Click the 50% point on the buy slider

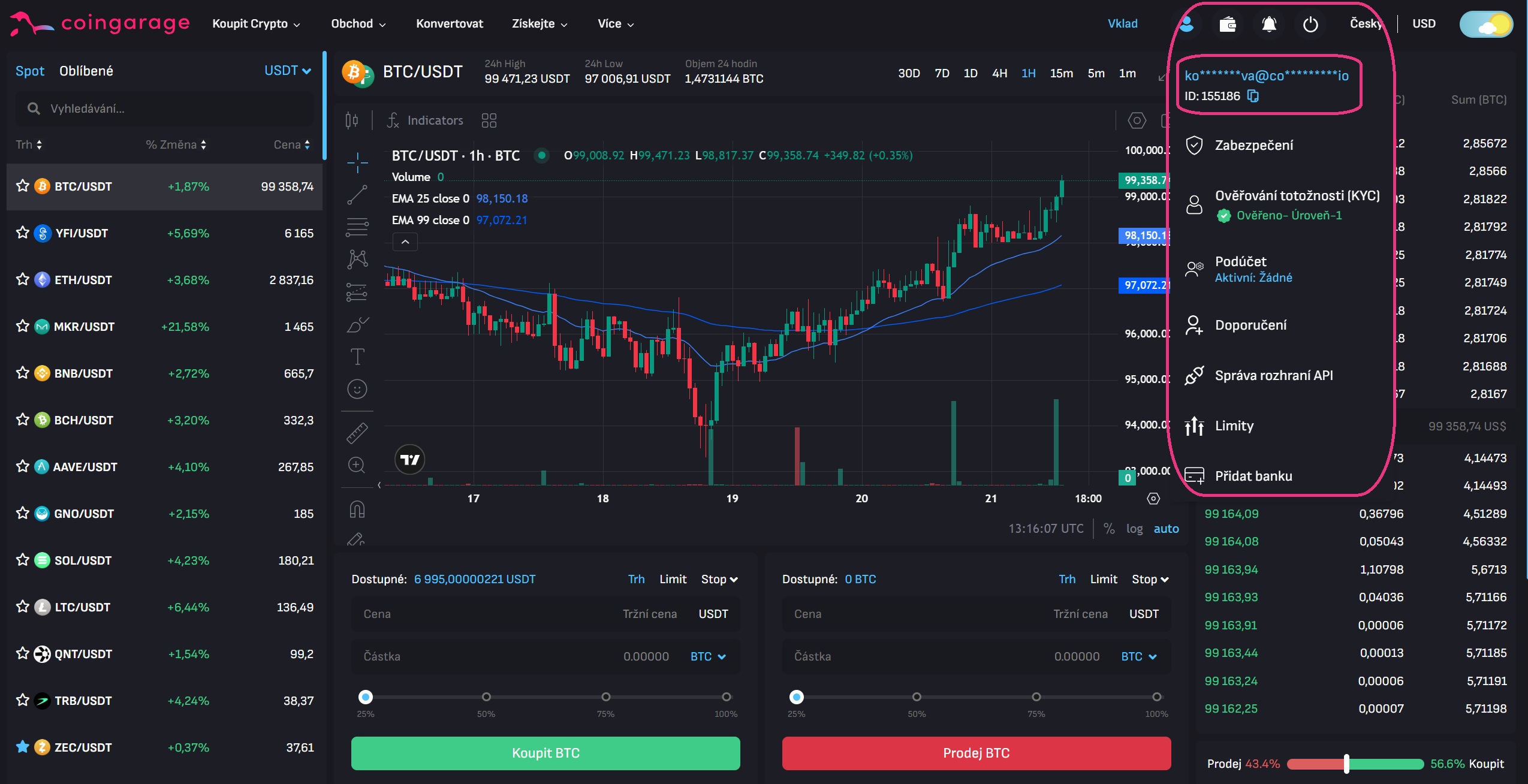pyautogui.click(x=486, y=696)
